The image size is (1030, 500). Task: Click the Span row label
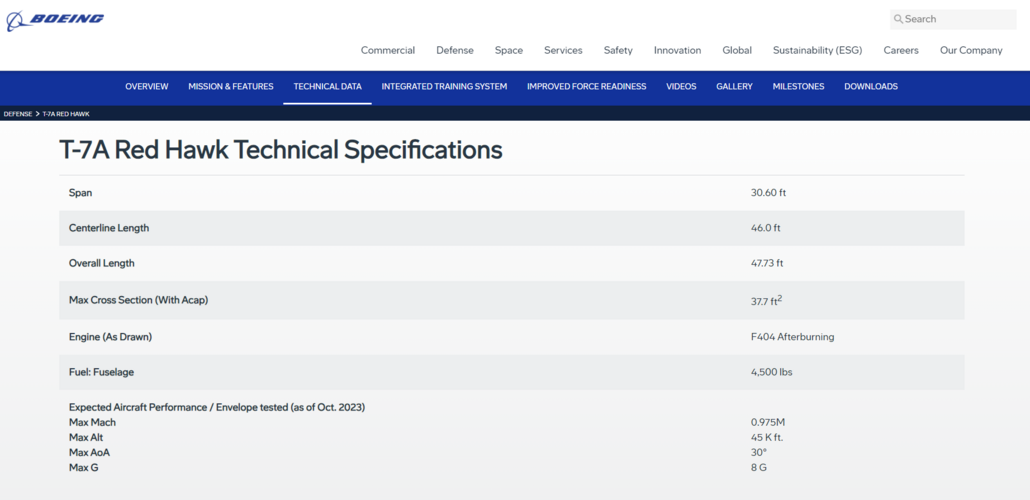[x=80, y=193]
